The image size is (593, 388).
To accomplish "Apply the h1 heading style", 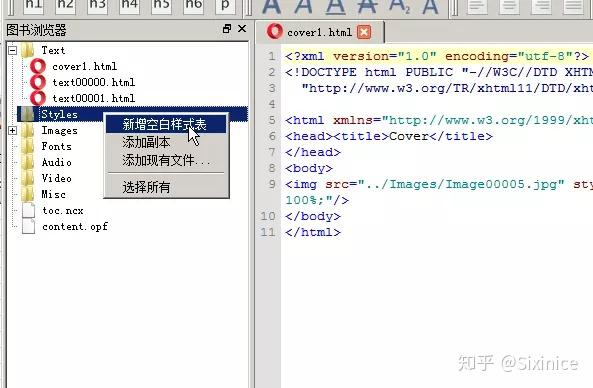I will tap(34, 6).
